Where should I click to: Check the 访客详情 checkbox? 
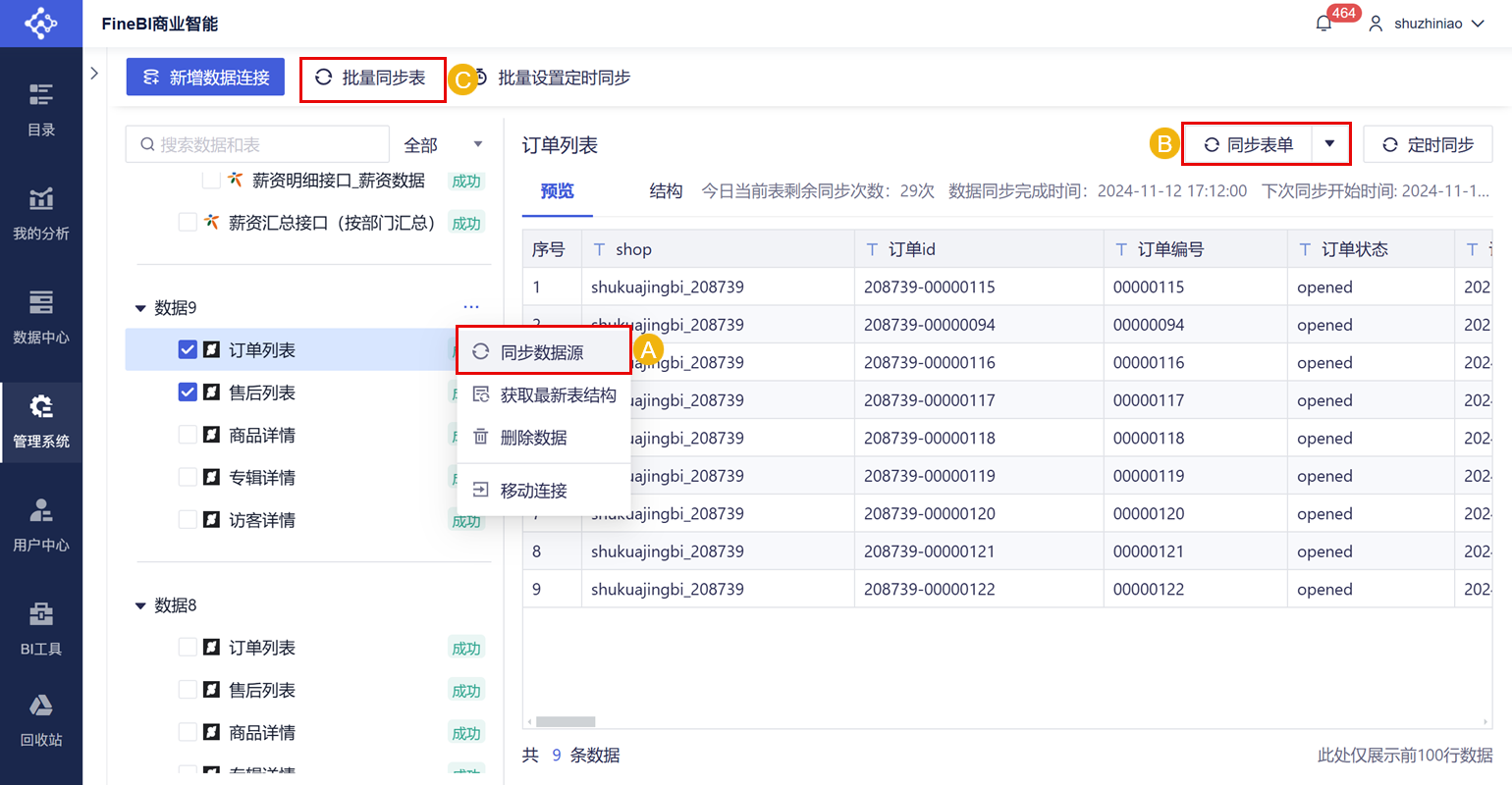tap(188, 520)
